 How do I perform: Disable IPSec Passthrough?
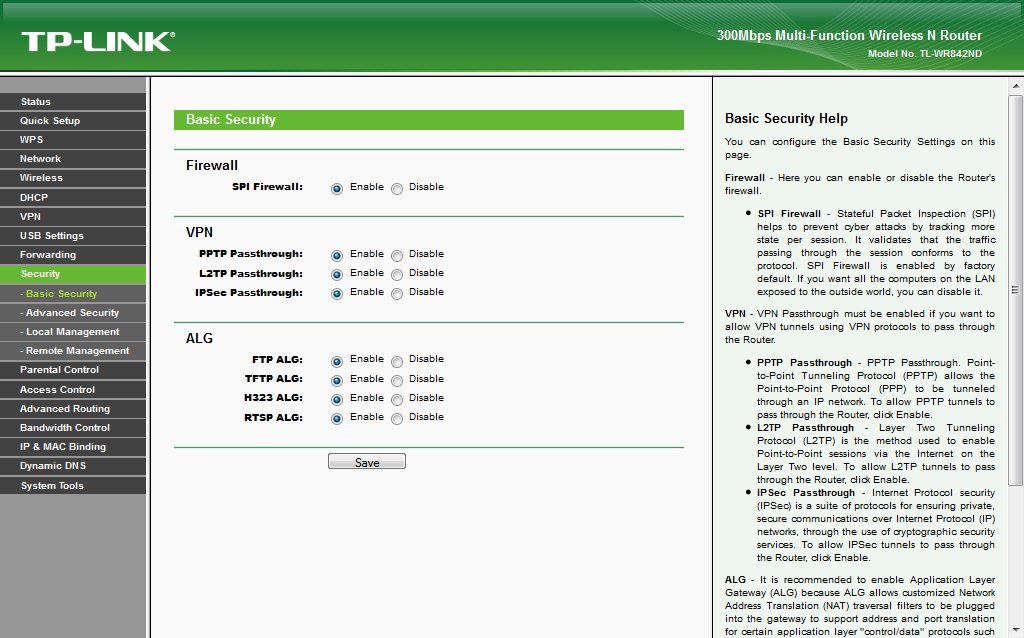pyautogui.click(x=397, y=293)
